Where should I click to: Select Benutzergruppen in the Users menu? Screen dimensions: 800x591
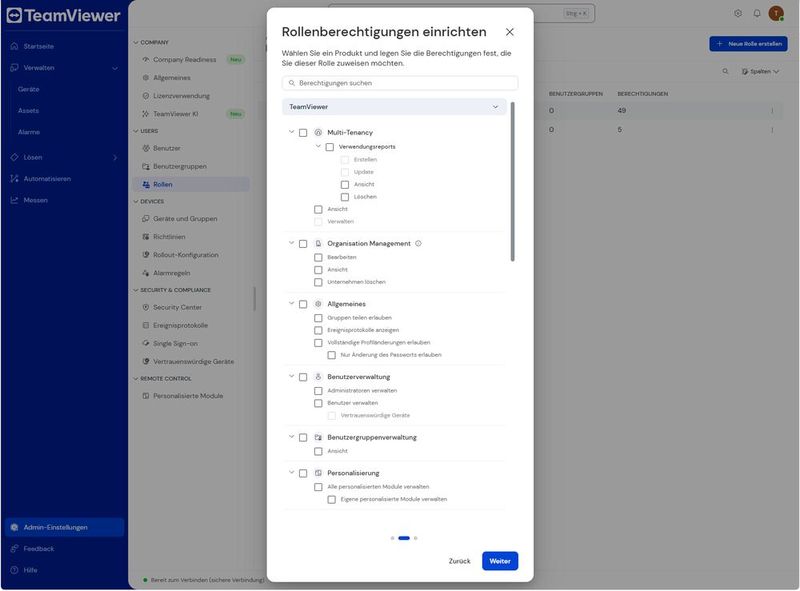[180, 166]
